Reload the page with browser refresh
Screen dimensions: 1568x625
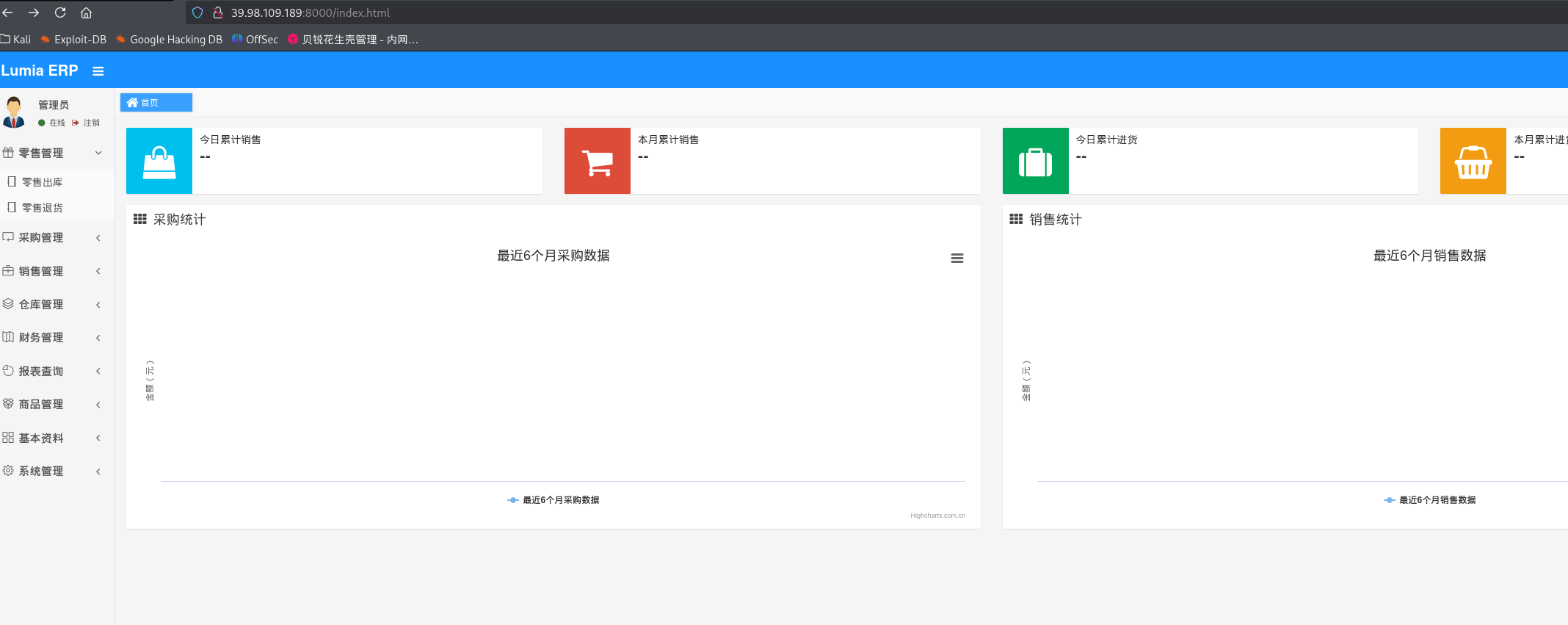pyautogui.click(x=60, y=12)
